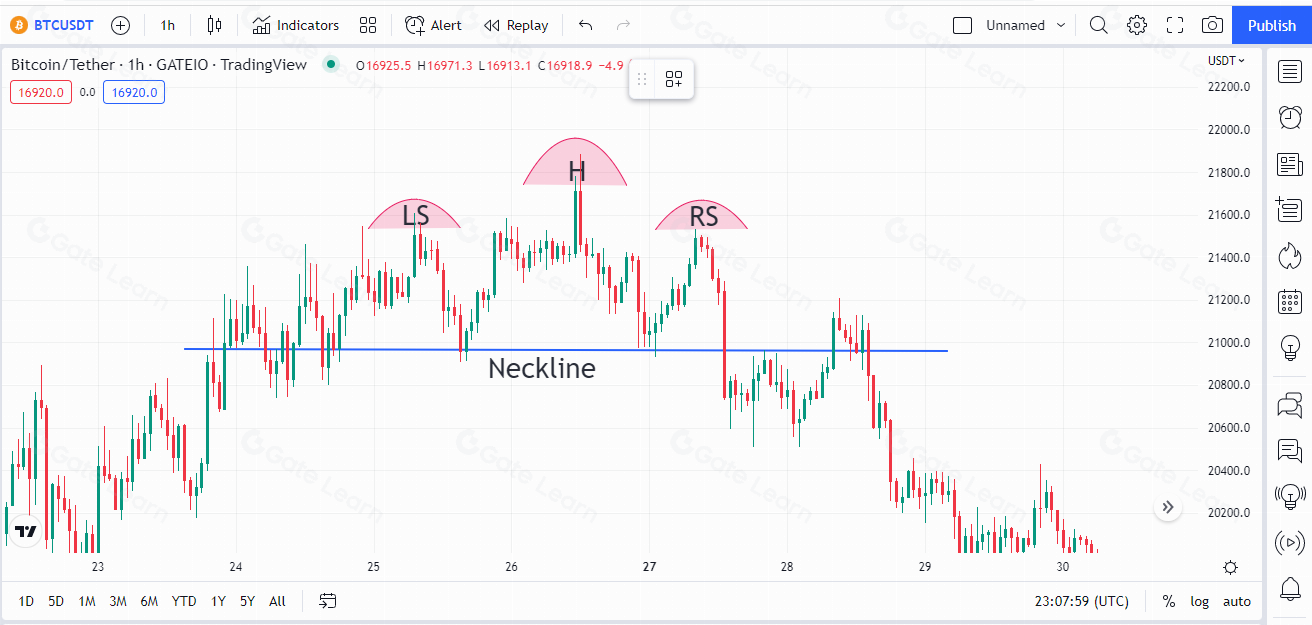Open the USDT currency dropdown

[x=1226, y=60]
